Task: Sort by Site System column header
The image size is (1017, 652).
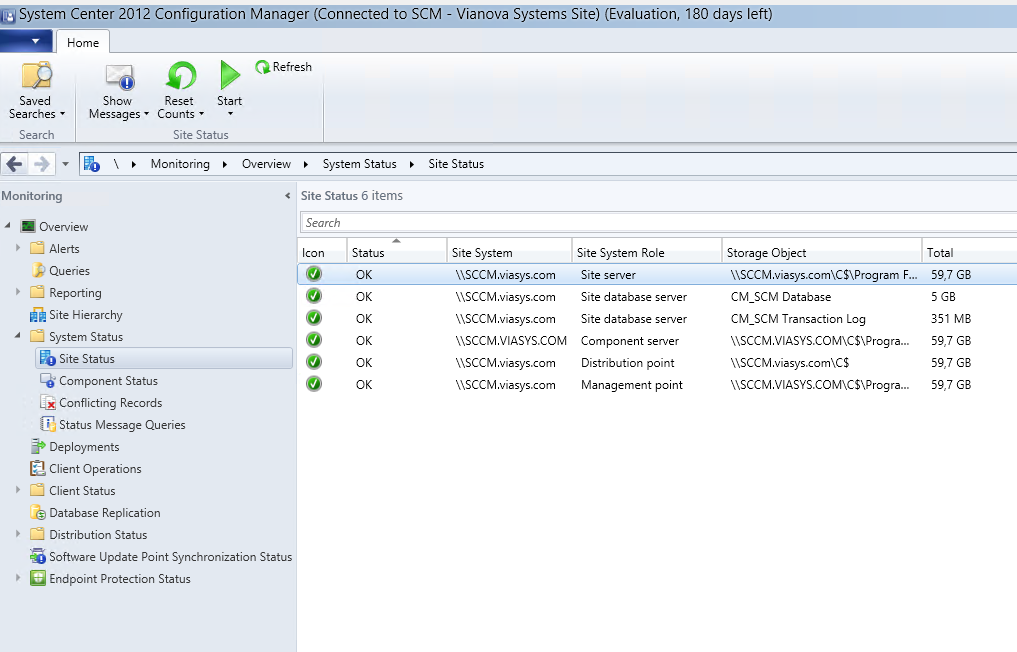Action: point(509,252)
